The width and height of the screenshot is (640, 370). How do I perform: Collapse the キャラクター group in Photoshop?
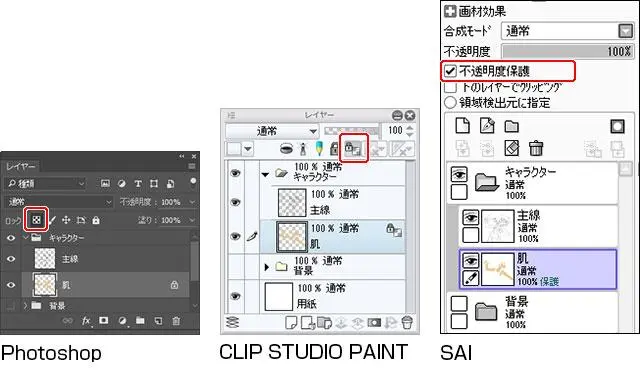click(26, 237)
